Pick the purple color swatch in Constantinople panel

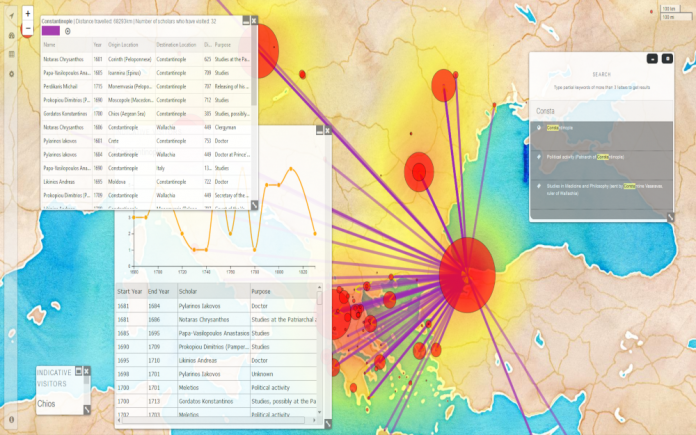(x=51, y=31)
